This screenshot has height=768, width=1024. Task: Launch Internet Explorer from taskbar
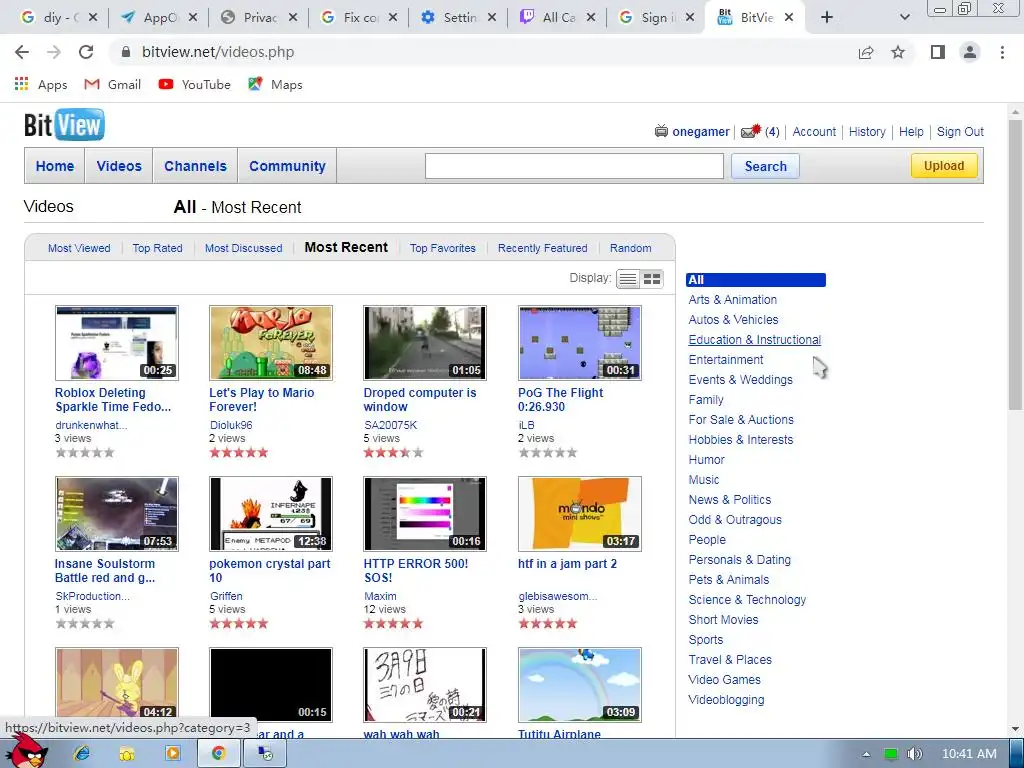coord(82,754)
